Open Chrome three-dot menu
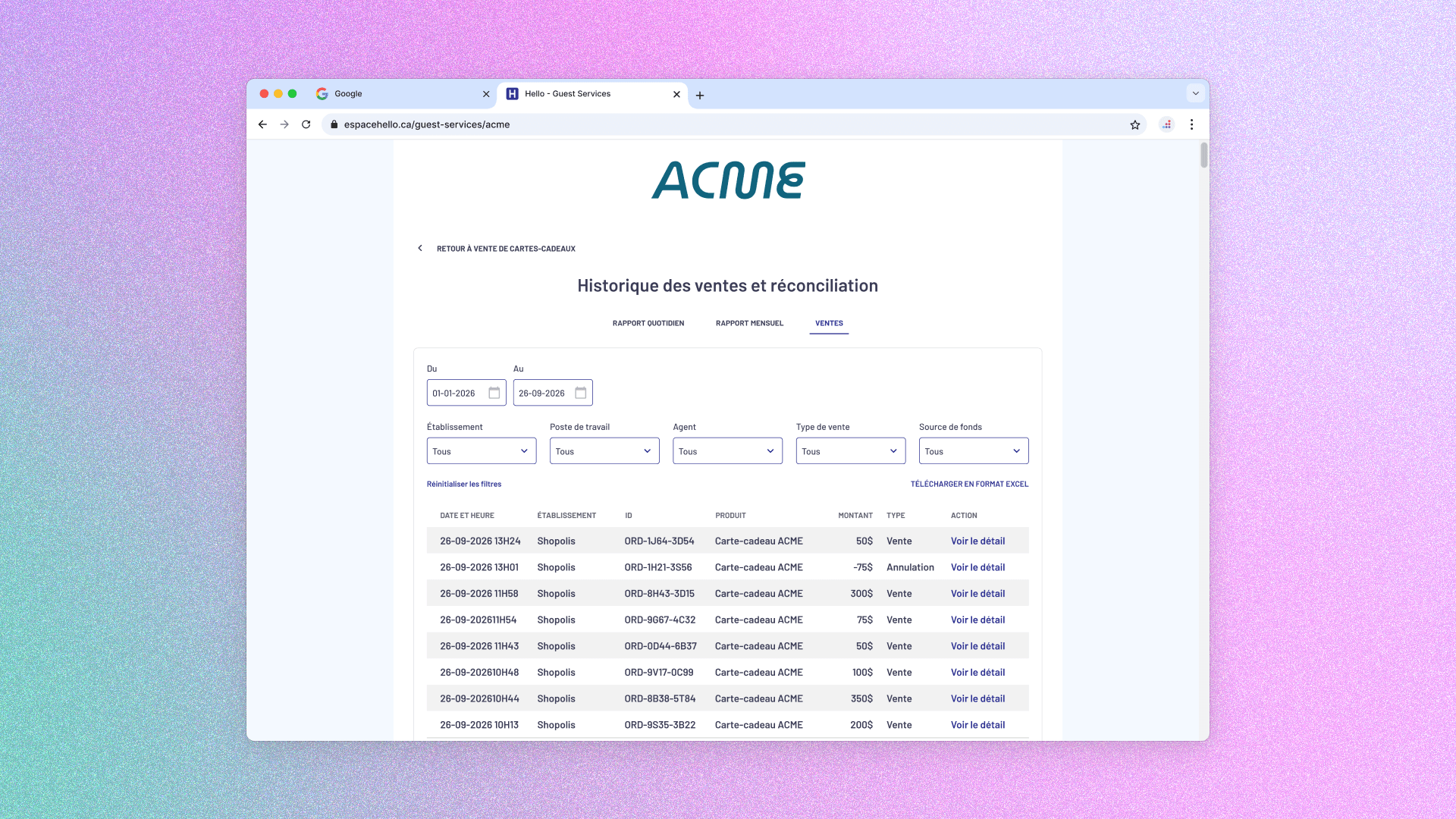The image size is (1456, 819). pos(1191,124)
